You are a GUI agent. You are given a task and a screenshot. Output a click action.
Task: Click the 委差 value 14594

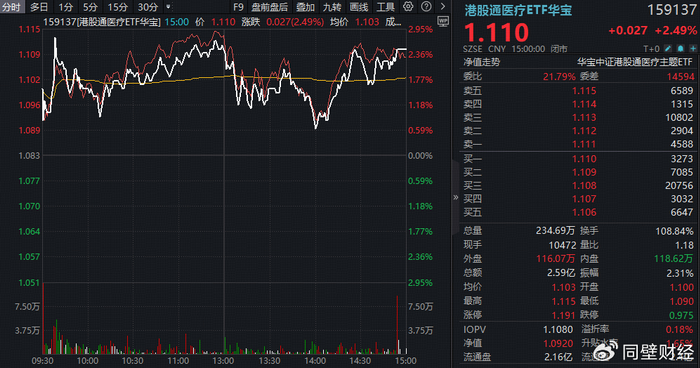click(x=681, y=77)
